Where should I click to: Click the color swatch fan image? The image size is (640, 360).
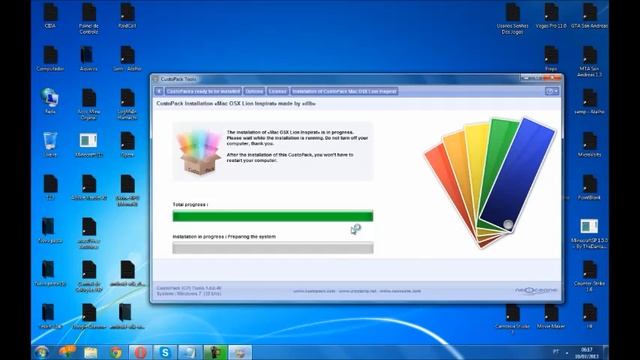point(490,182)
